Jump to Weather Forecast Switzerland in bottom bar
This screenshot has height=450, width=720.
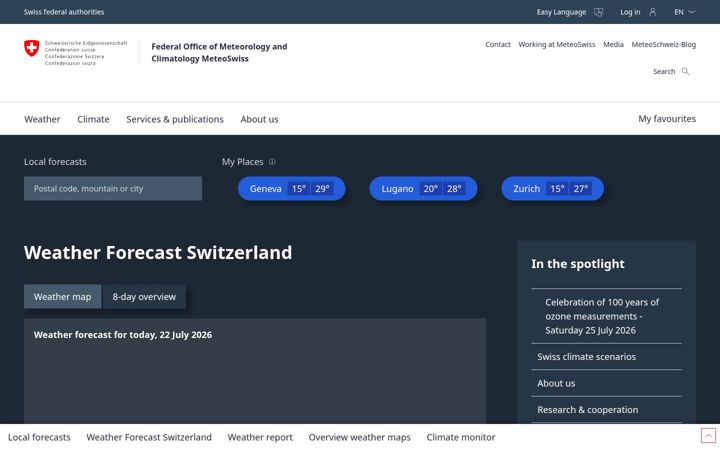pos(149,437)
